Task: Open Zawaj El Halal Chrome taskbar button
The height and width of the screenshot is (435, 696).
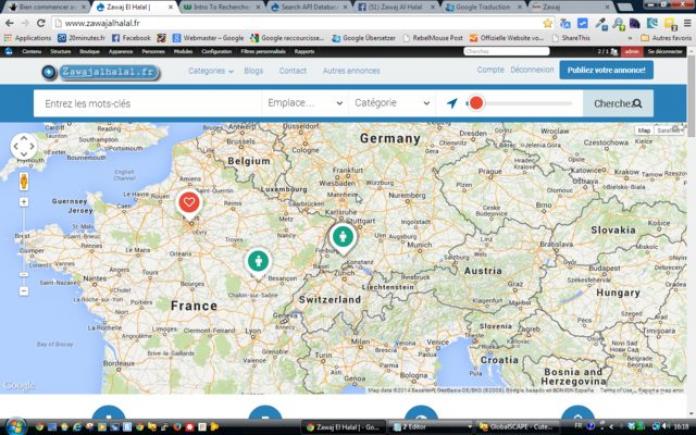Action: [x=344, y=427]
